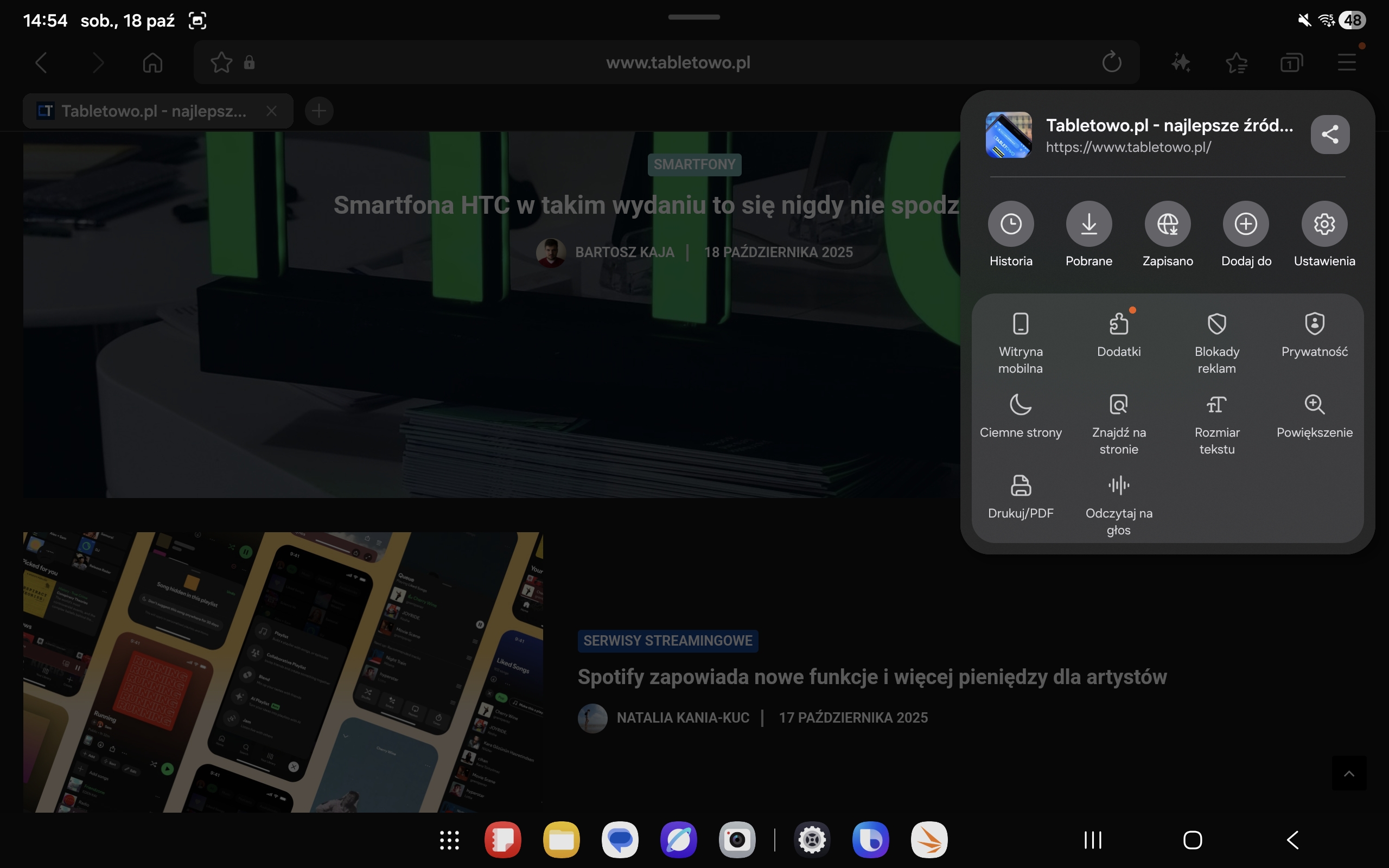Screen dimensions: 1389x868
Task: Open the Pobrane downloads icon
Action: (1089, 224)
